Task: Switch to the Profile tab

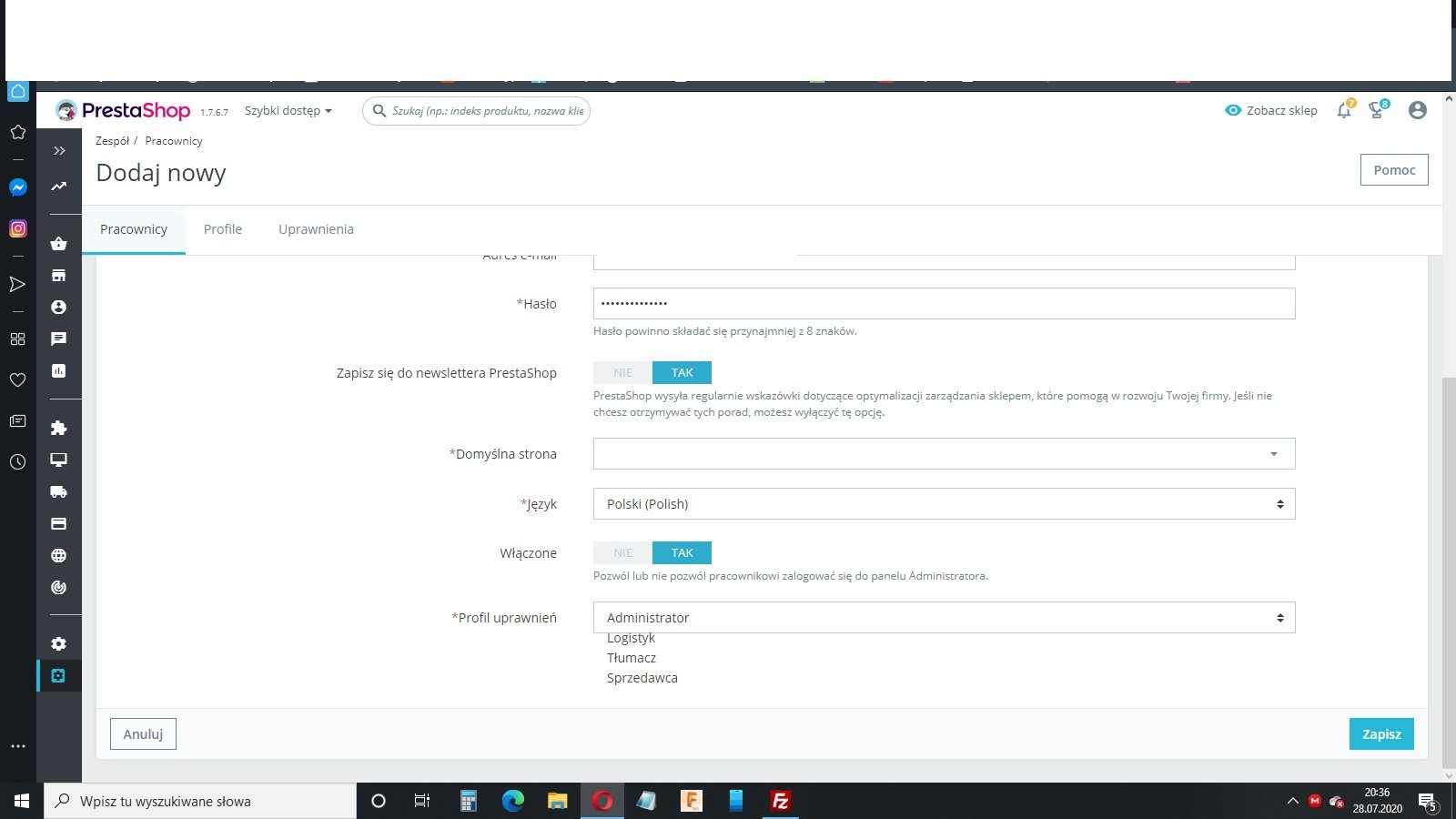Action: pyautogui.click(x=223, y=229)
